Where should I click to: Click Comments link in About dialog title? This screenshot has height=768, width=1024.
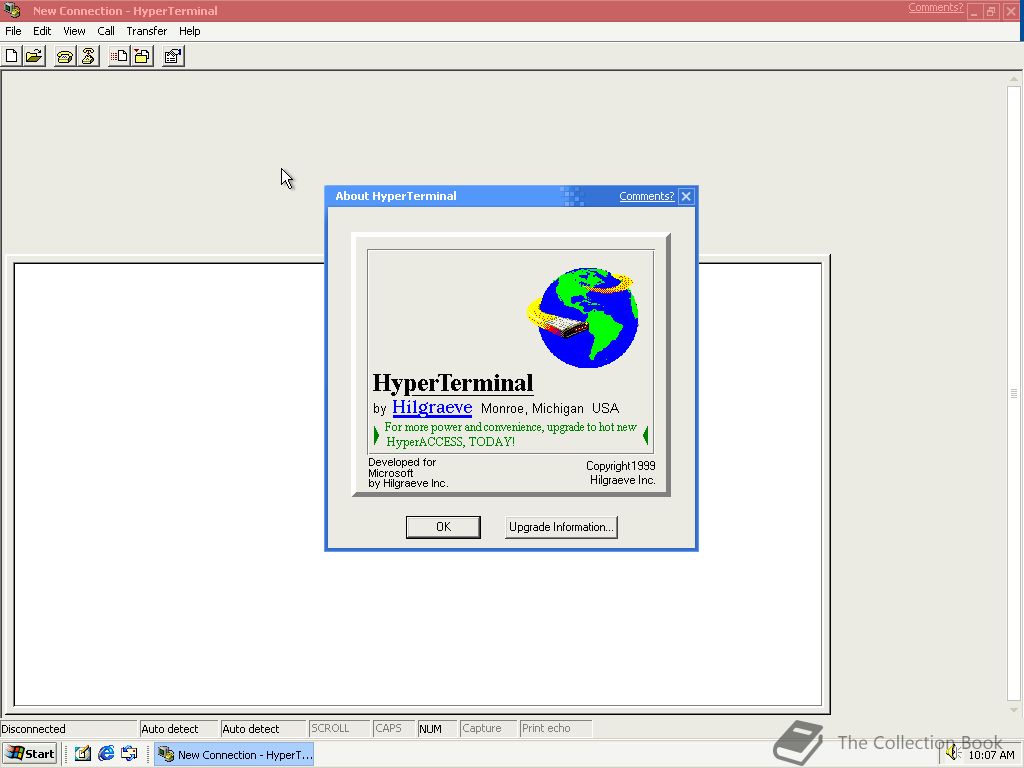[646, 196]
